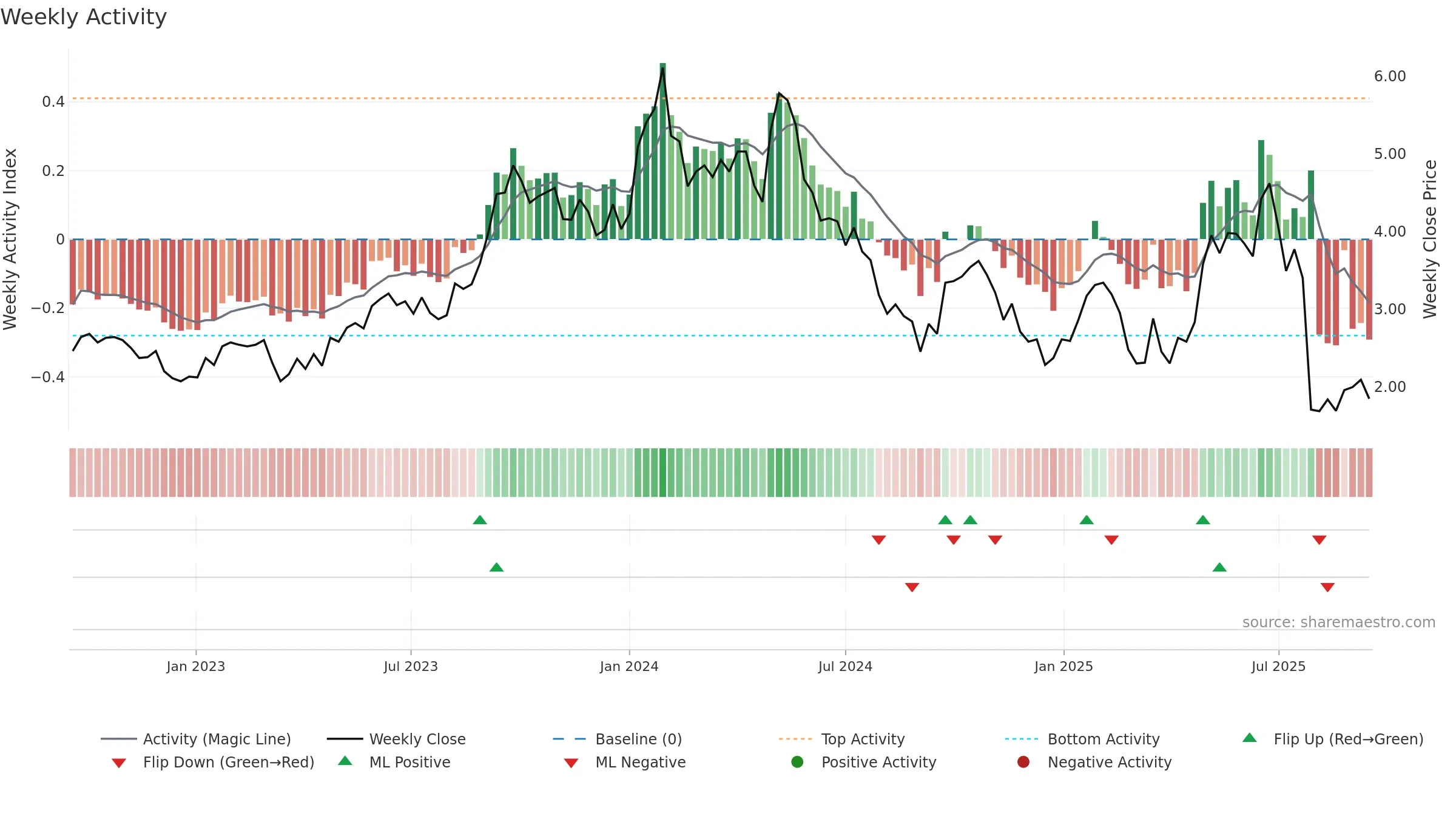Select the Flip Up triangle in late summer 2023
Screen dimensions: 1456x819
480,520
